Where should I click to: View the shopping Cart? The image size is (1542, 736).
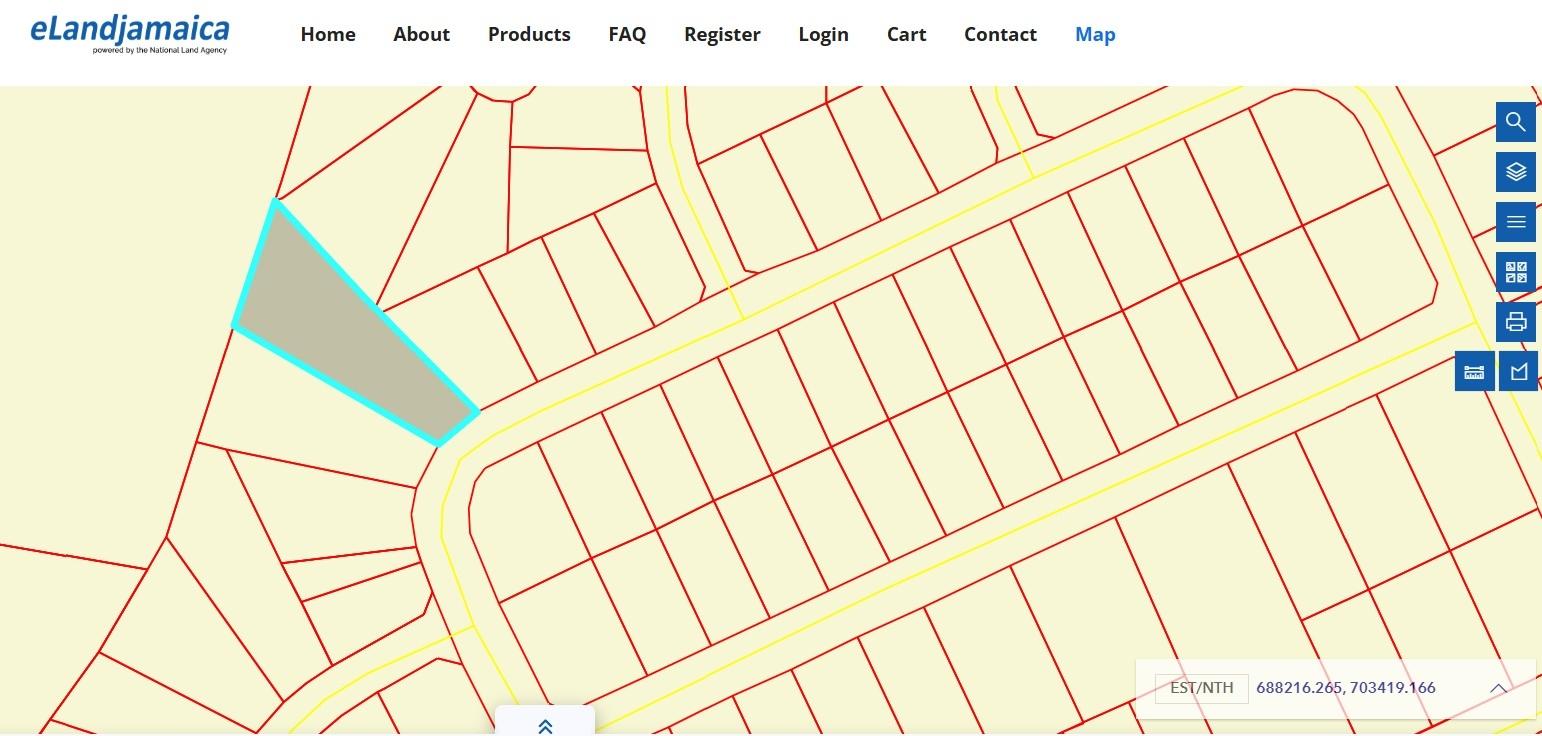906,34
